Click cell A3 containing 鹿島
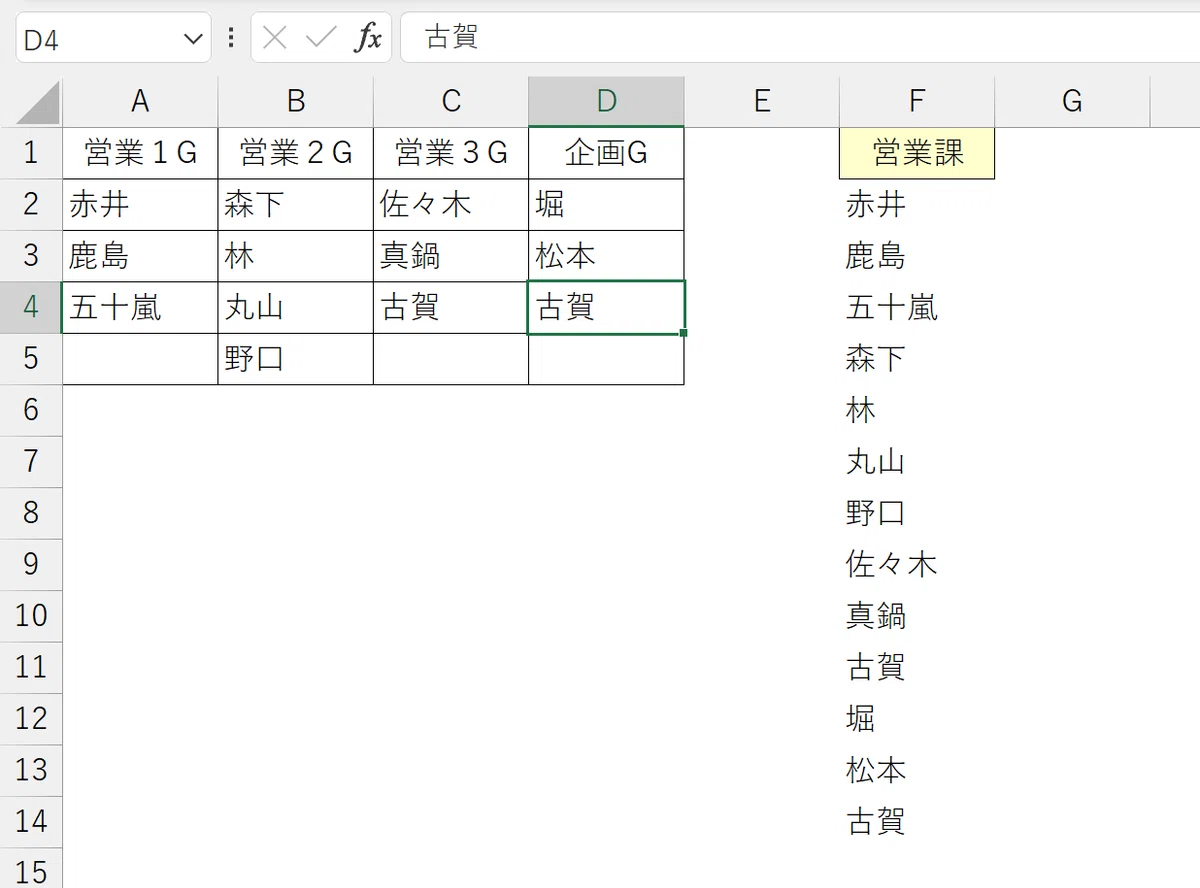The image size is (1200, 888). pos(140,256)
